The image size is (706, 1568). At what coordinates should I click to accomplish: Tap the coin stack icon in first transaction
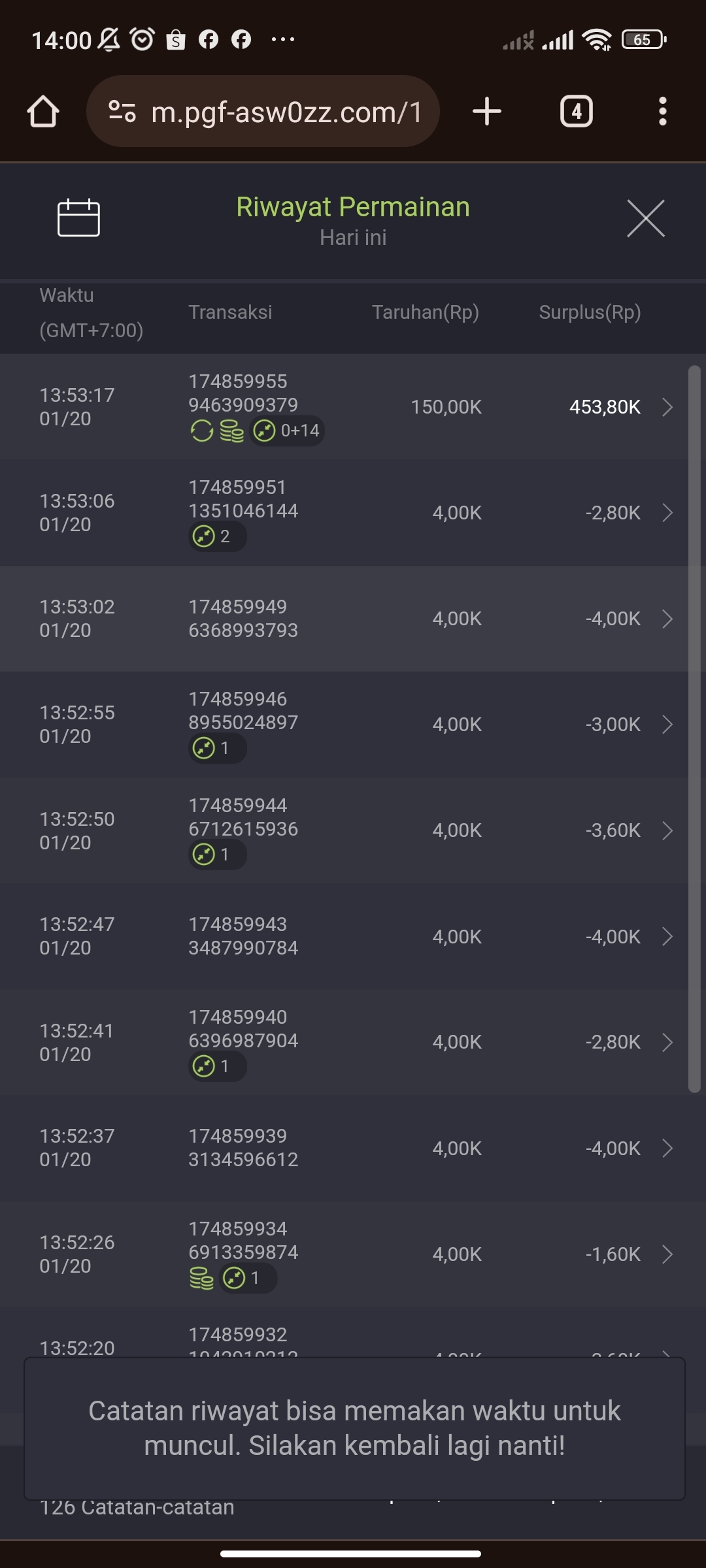coord(231,431)
